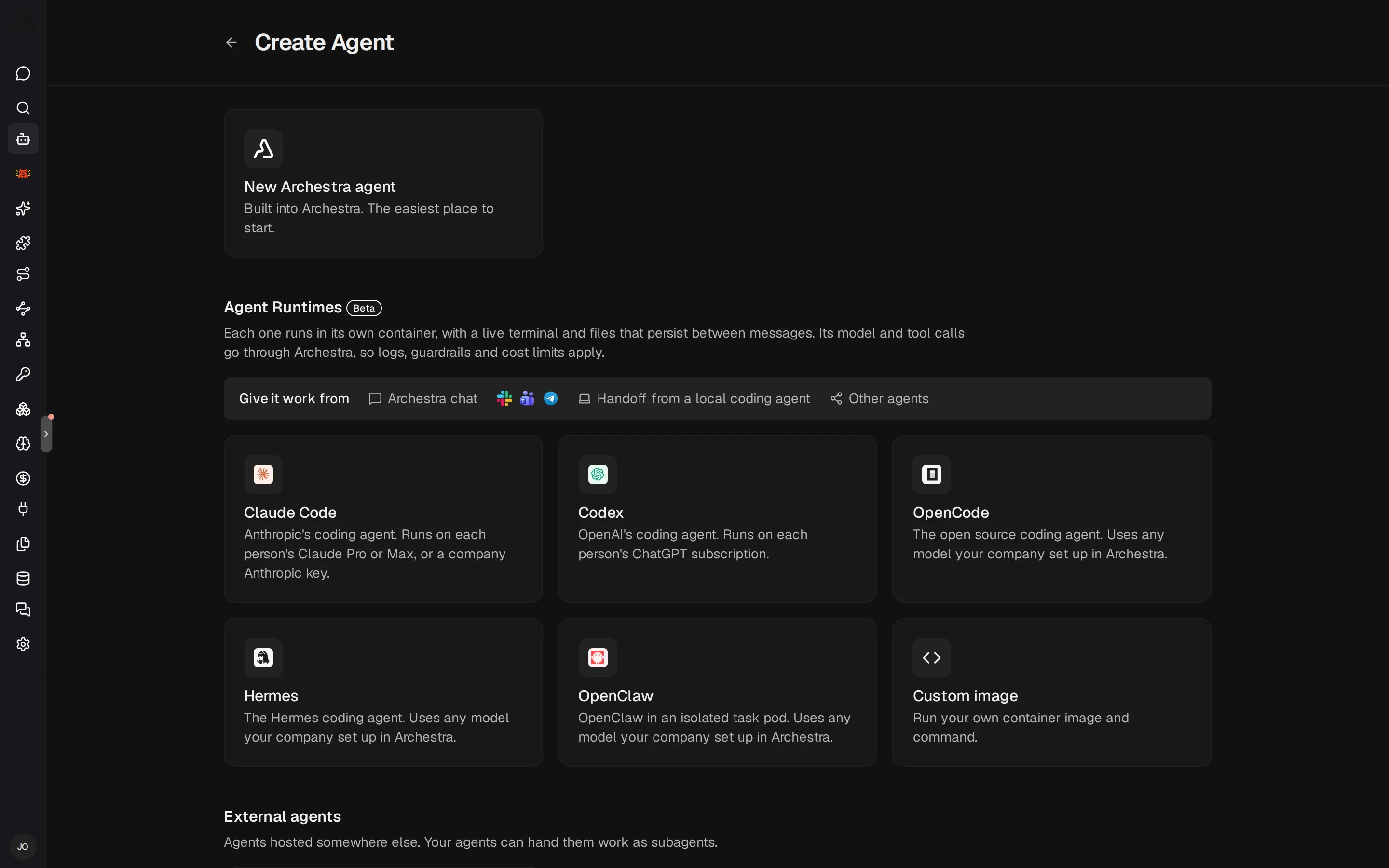The image size is (1389, 868).
Task: Open the copied files icon in the sidebar
Action: point(23,543)
